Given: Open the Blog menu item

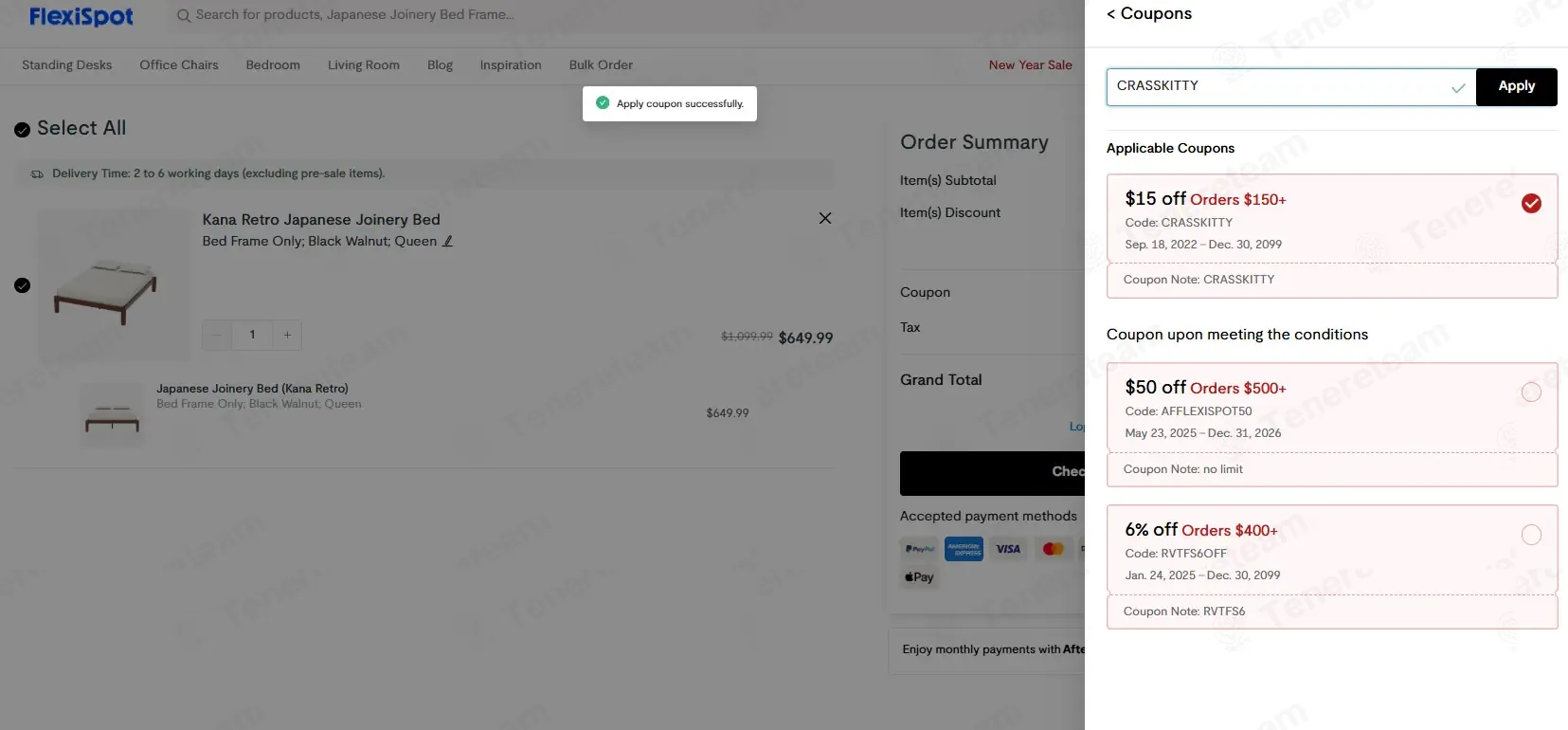Looking at the screenshot, I should [440, 64].
